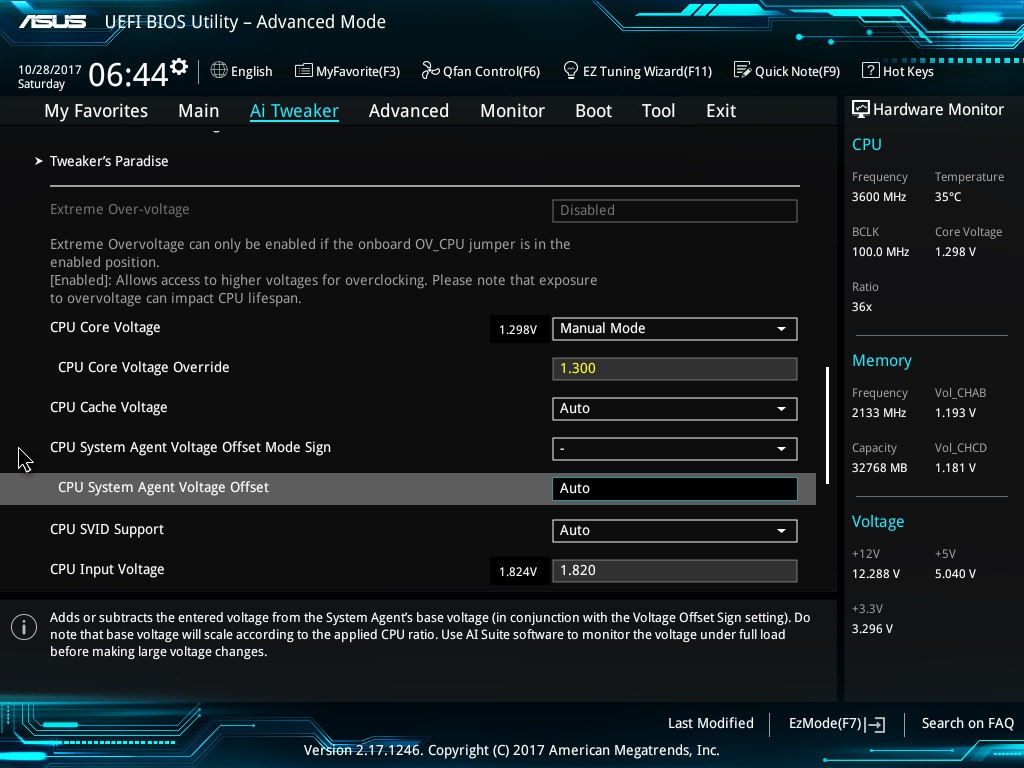Open the Exit tab
1024x768 pixels.
(x=721, y=110)
